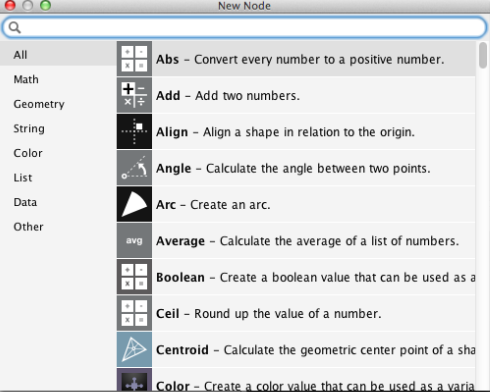Choose "Boolean – Create a boolean value" row
This screenshot has height=392, width=490.
pyautogui.click(x=296, y=277)
